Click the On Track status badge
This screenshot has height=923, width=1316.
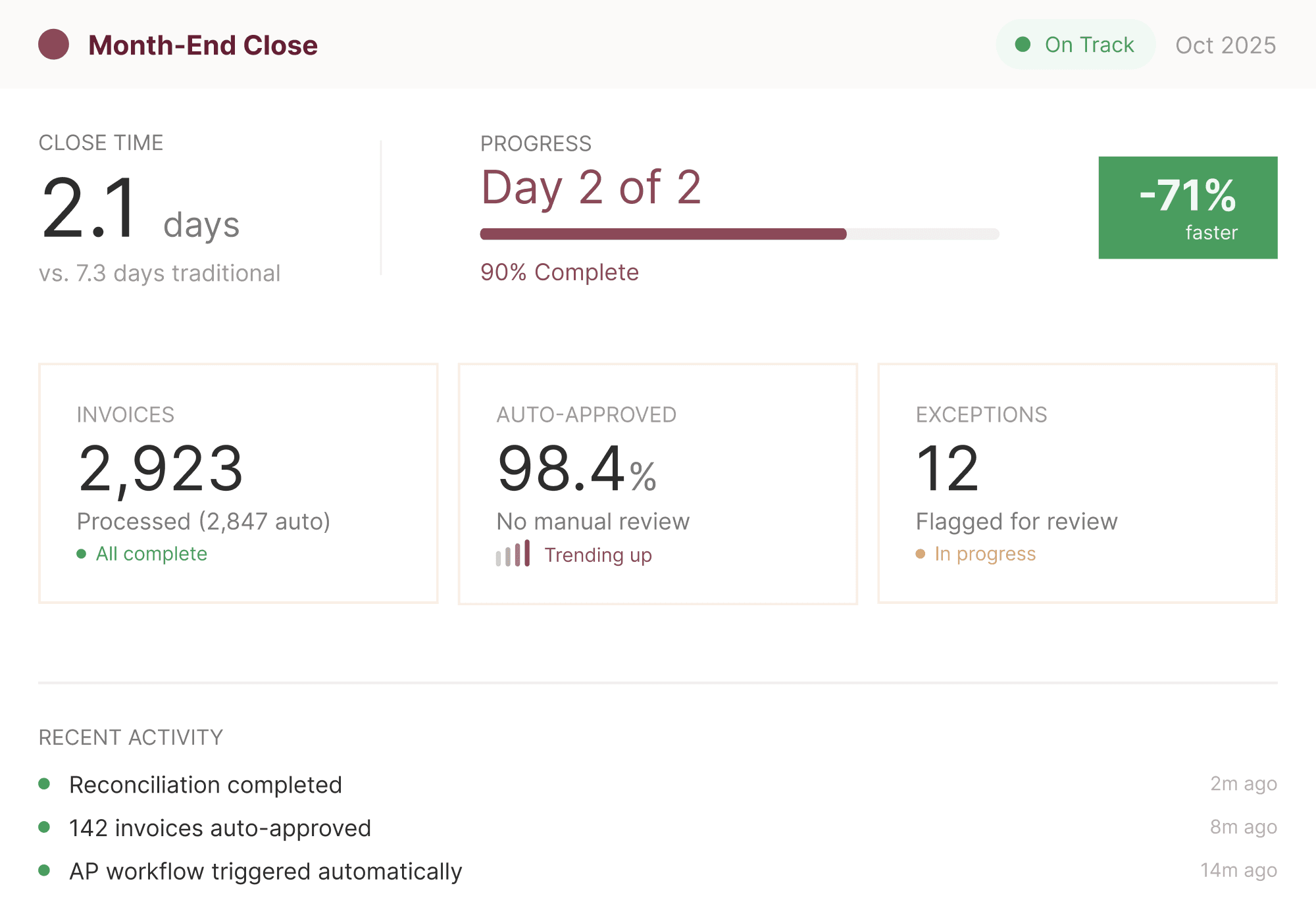point(1075,45)
